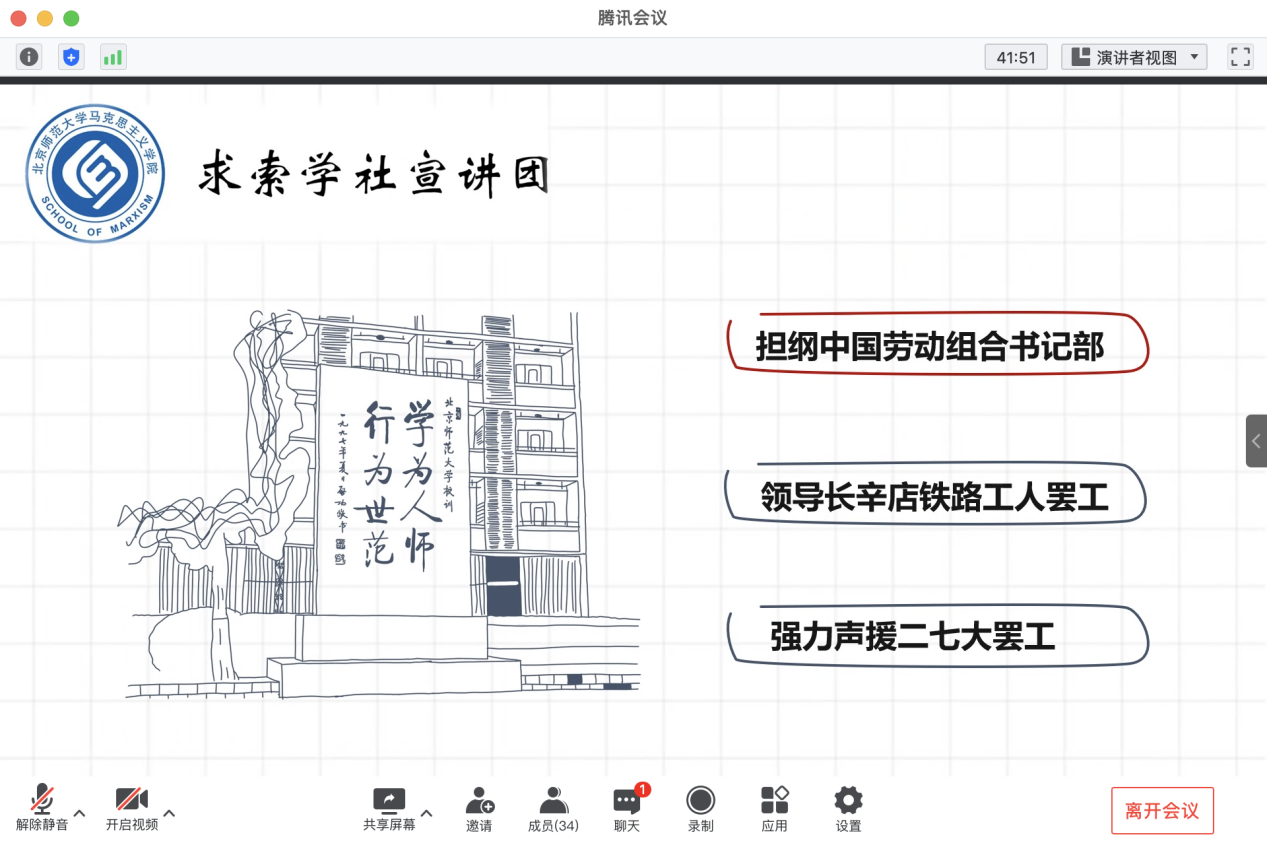Expand video options arrow beside 开启视频

[169, 812]
